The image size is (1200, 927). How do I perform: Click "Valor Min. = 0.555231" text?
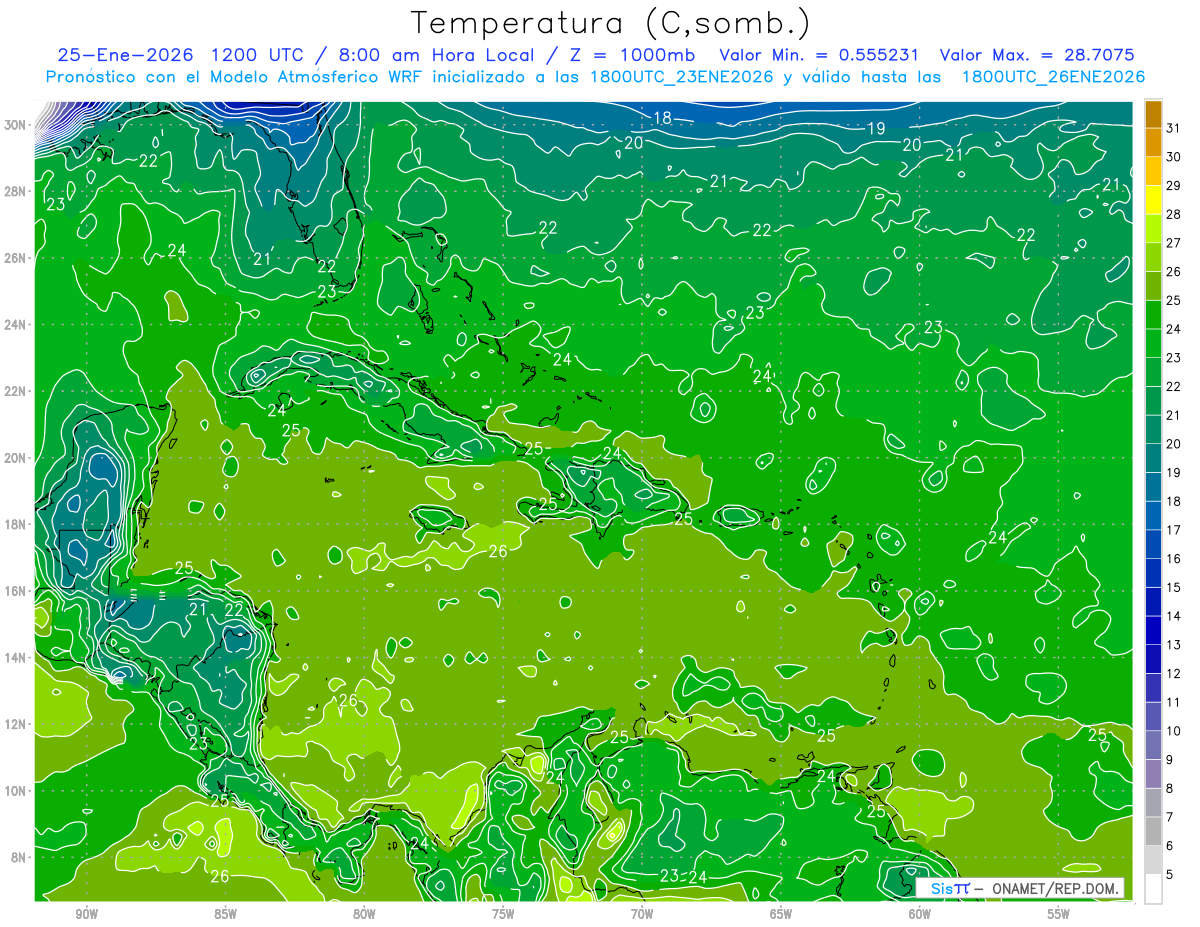820,54
